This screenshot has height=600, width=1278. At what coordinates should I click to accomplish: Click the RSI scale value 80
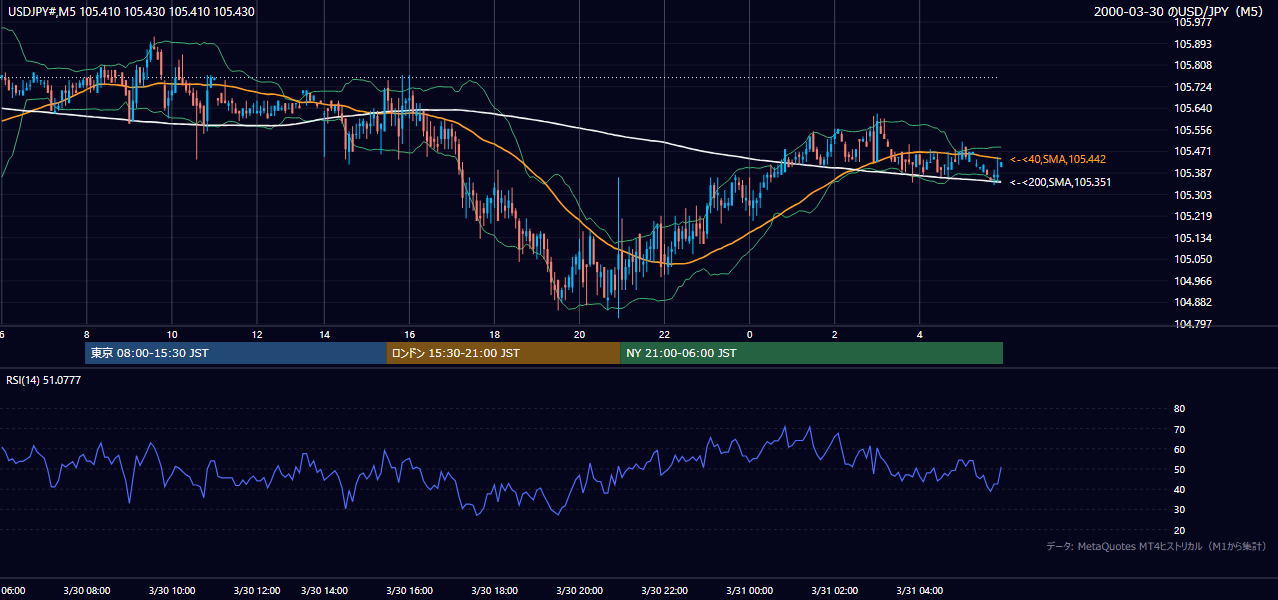tap(1179, 409)
